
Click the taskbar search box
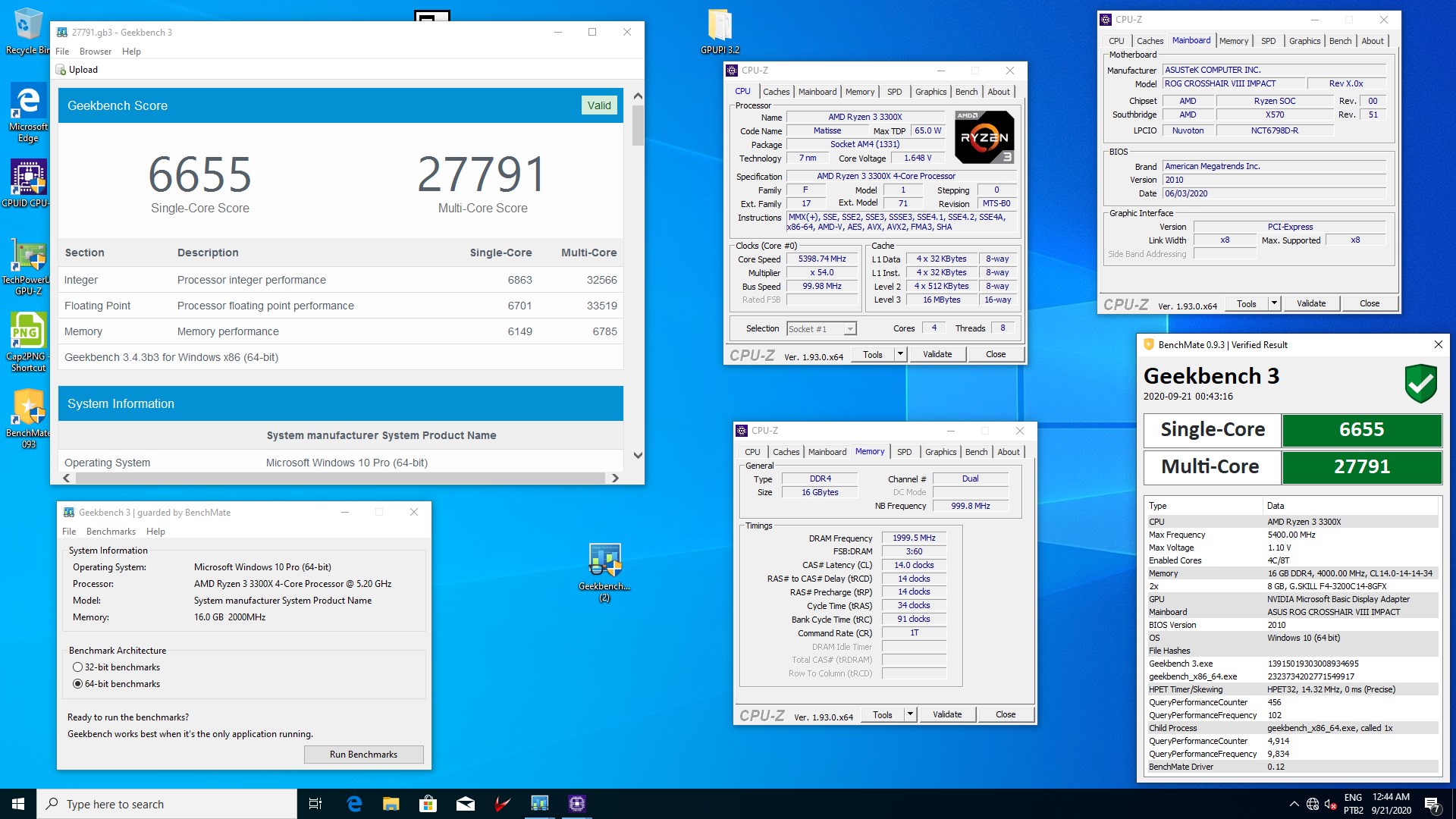coord(167,804)
